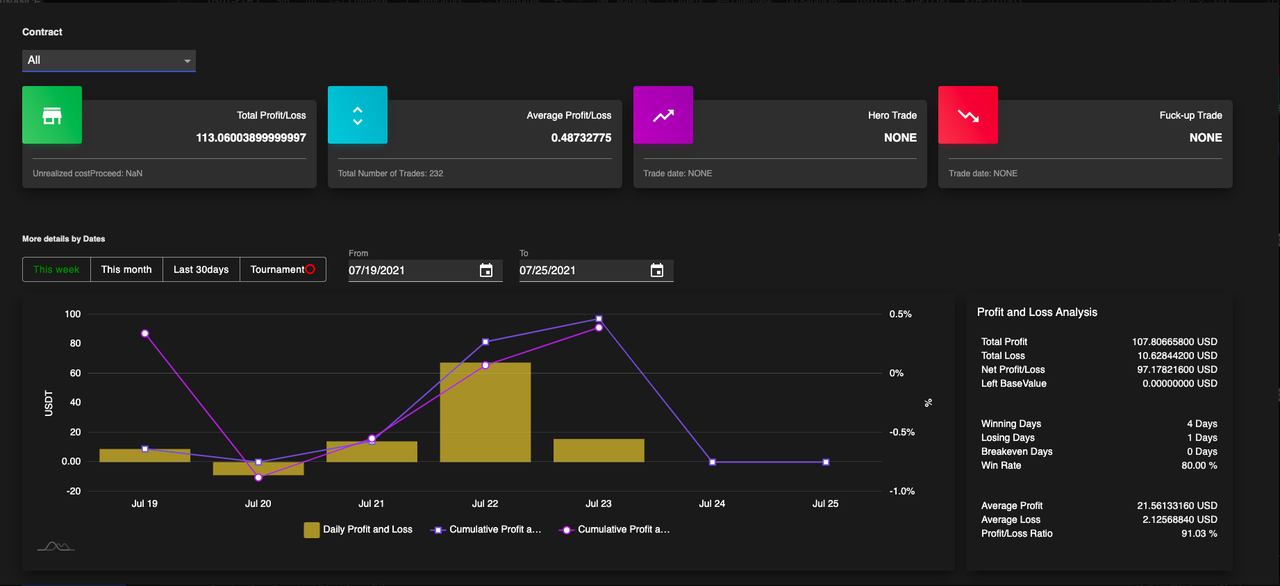This screenshot has height=586, width=1280.
Task: Click the purple trending-up Hero Trade icon
Action: (x=663, y=115)
